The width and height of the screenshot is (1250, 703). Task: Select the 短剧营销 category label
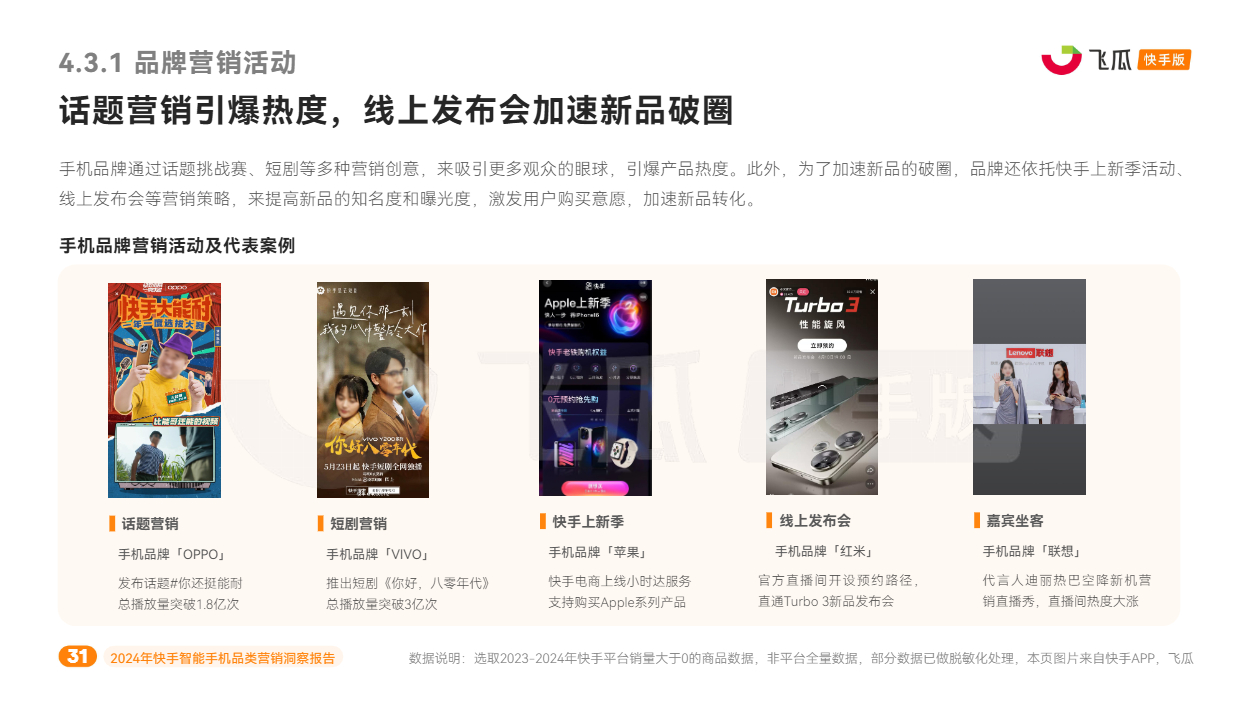coord(358,523)
